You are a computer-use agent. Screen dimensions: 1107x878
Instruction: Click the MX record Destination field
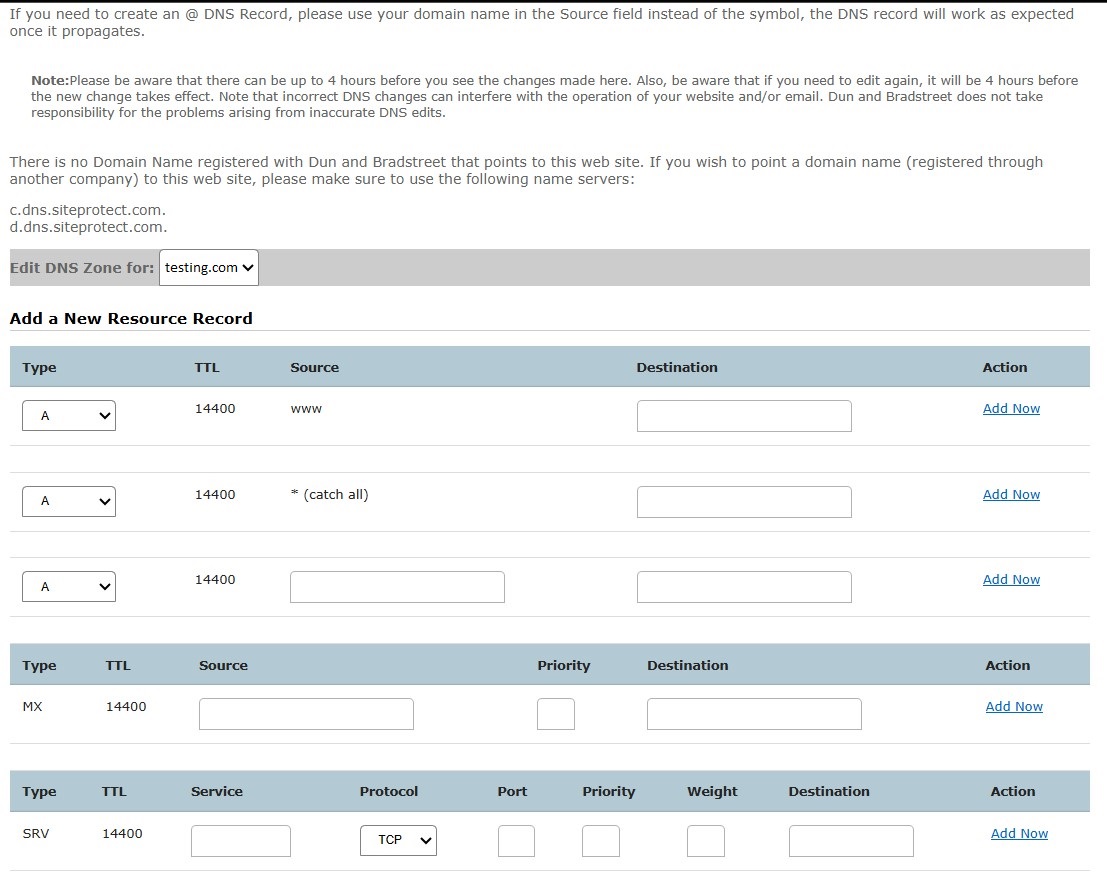(754, 714)
